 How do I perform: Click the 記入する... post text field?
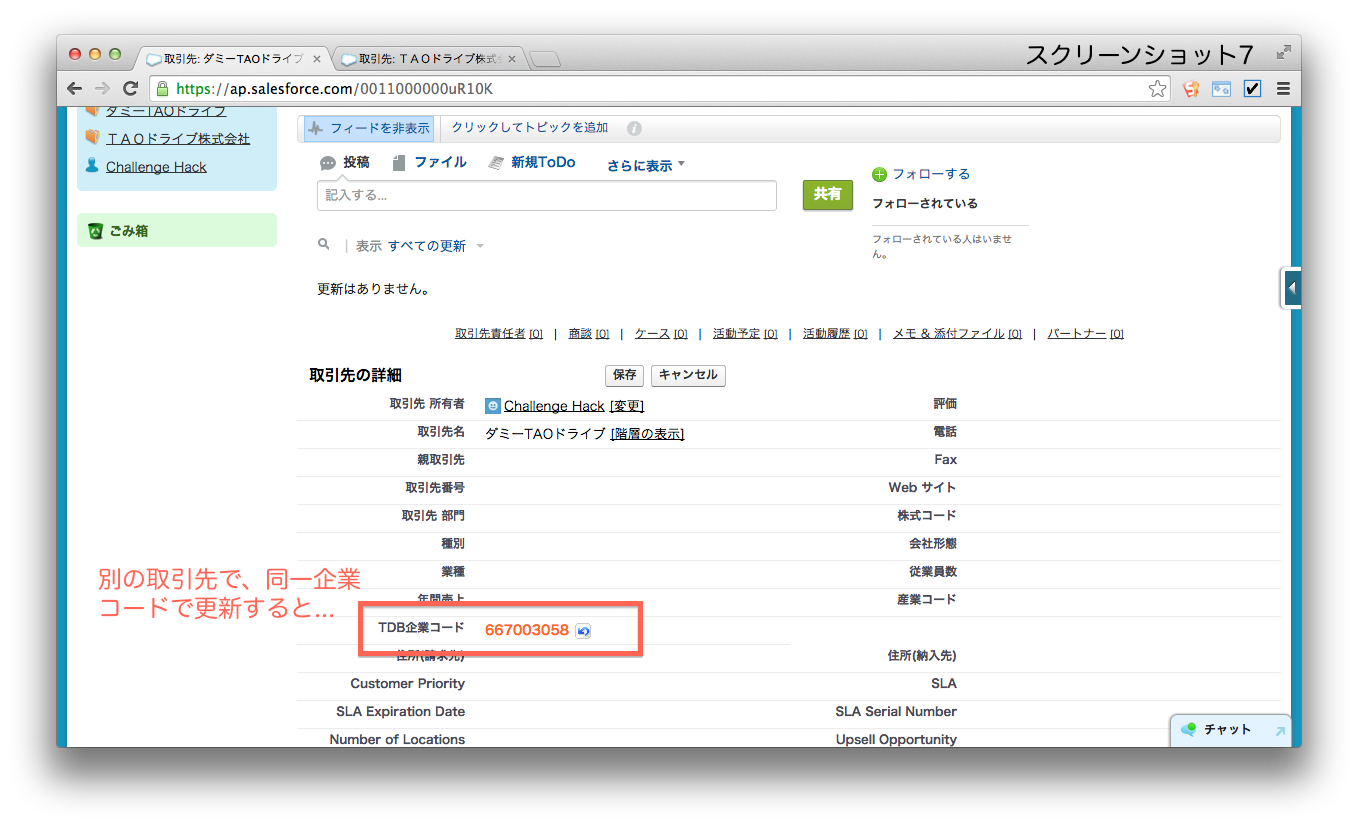pyautogui.click(x=547, y=196)
